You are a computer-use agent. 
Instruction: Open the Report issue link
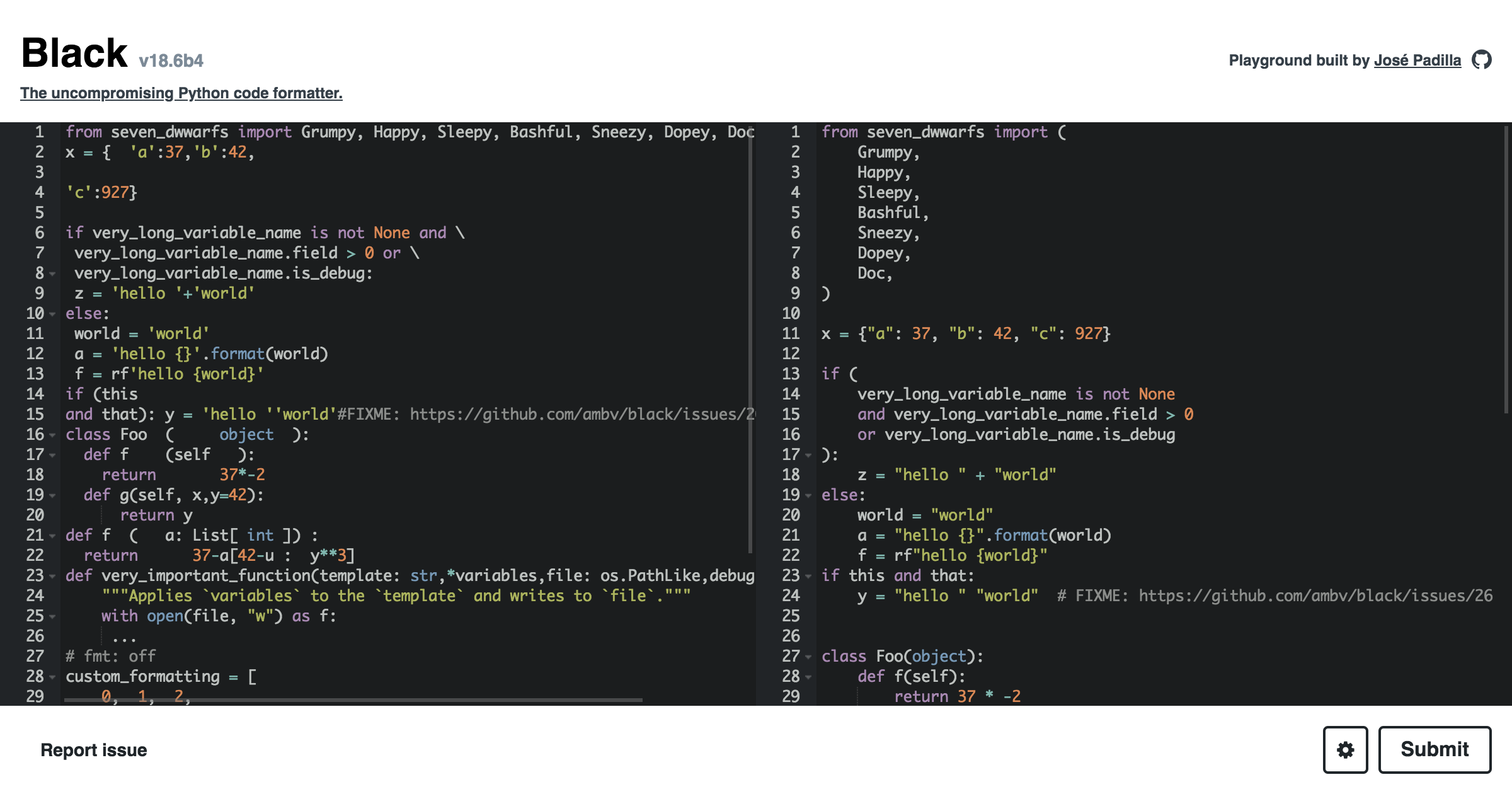point(93,750)
